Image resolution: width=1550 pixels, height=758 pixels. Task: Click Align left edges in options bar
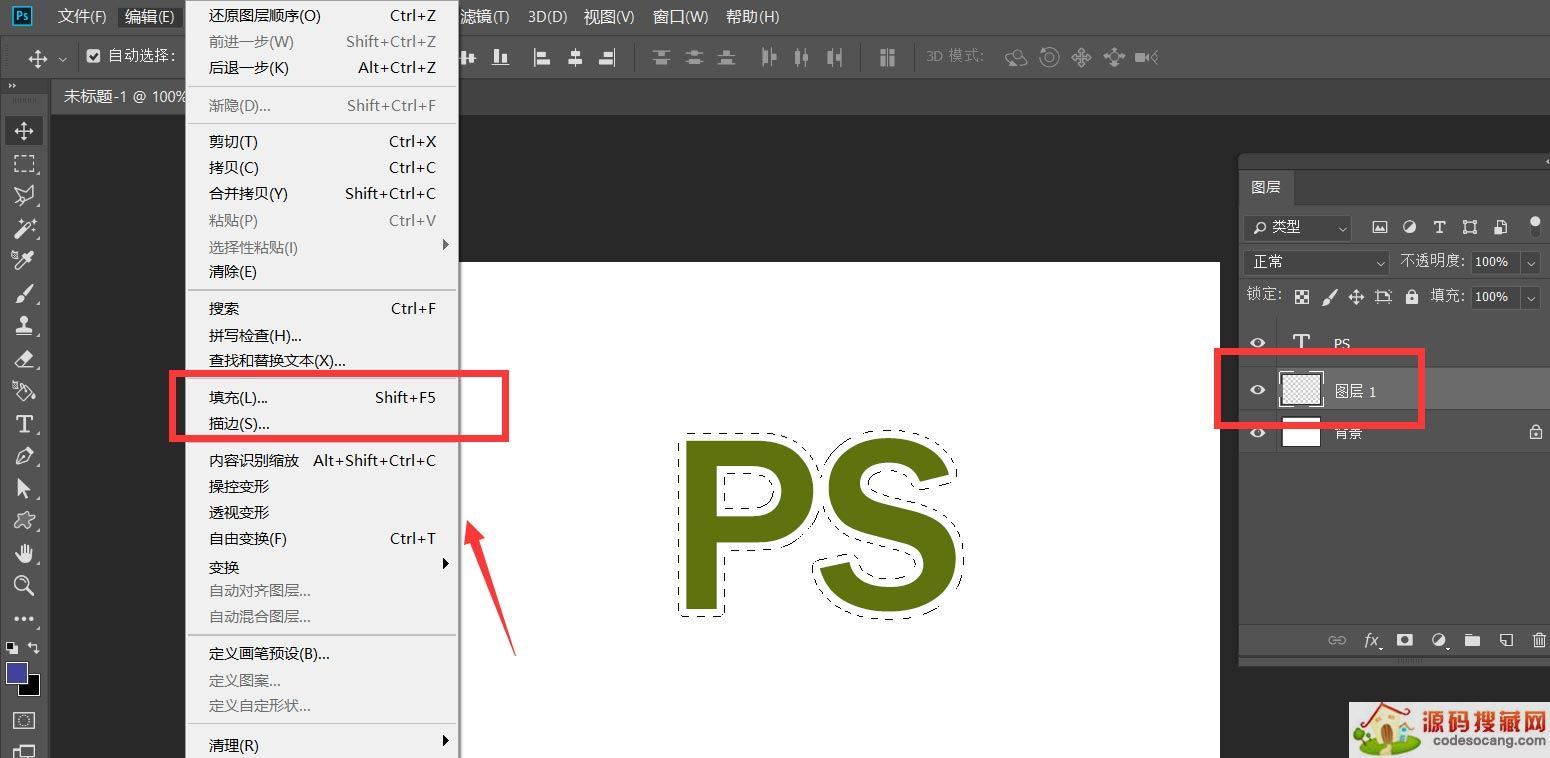click(x=542, y=57)
